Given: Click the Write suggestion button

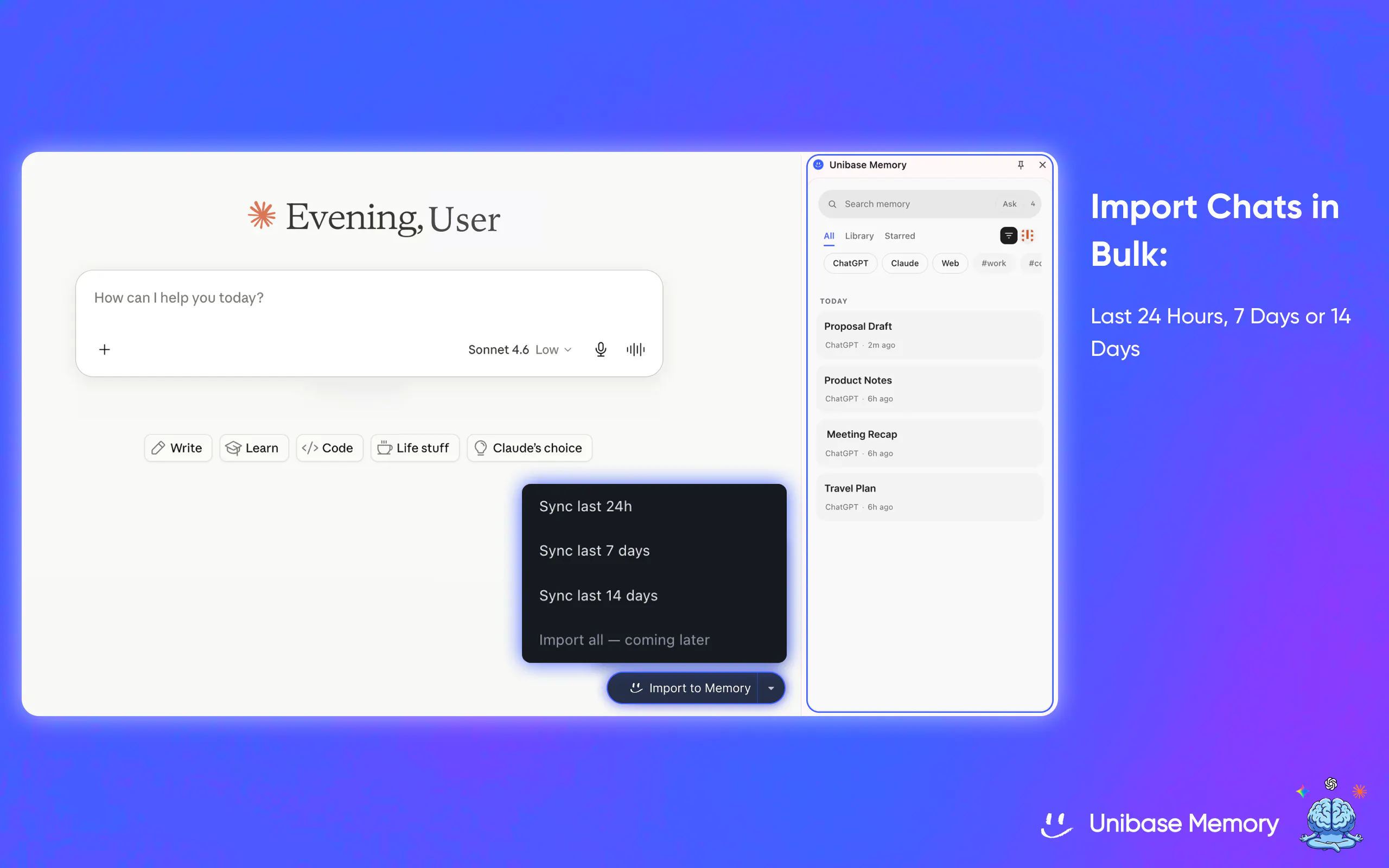Looking at the screenshot, I should tap(178, 448).
